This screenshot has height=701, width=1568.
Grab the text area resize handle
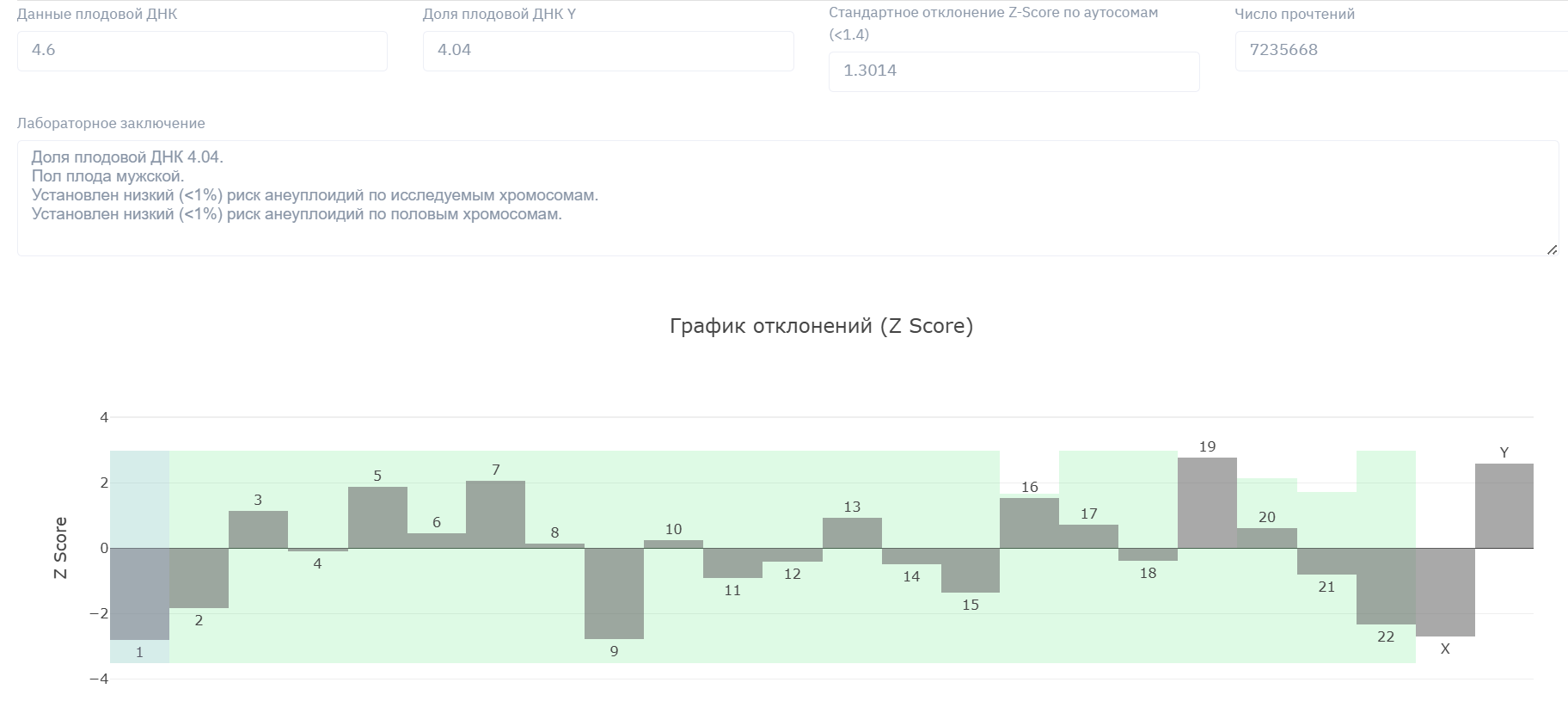click(x=1551, y=249)
